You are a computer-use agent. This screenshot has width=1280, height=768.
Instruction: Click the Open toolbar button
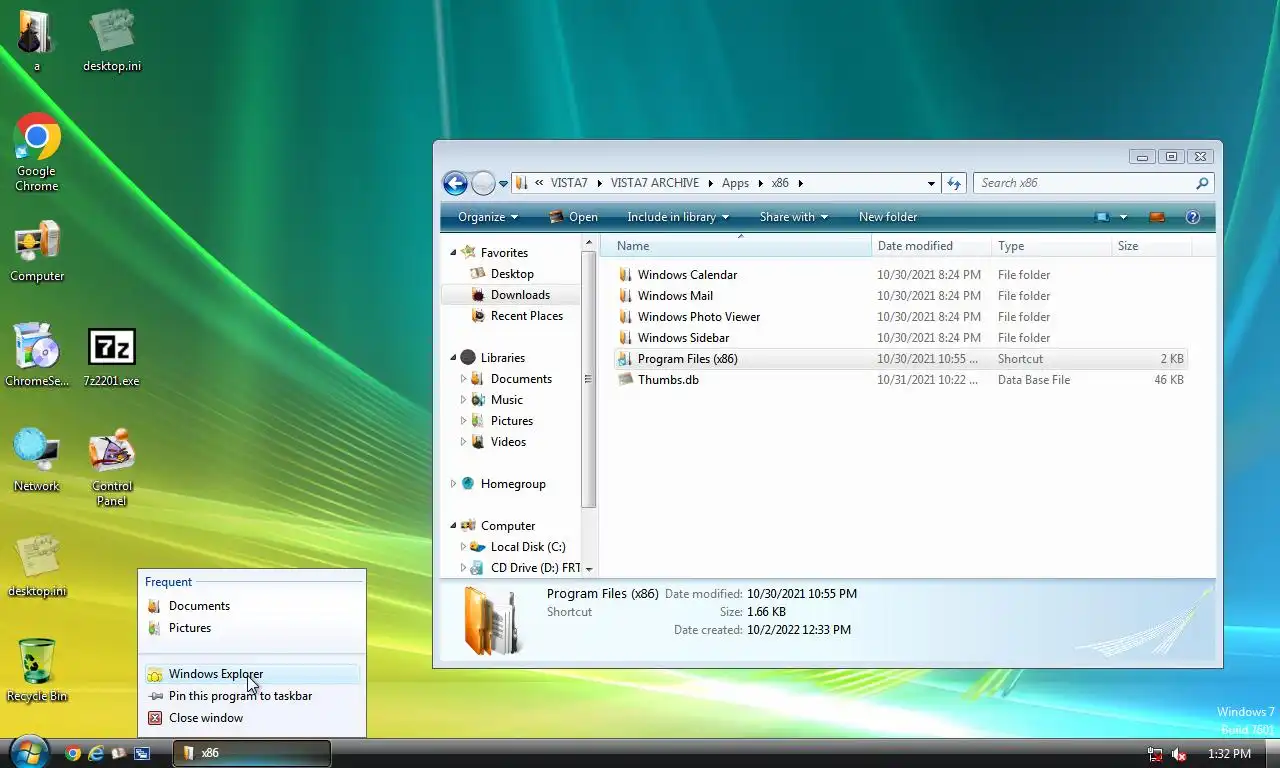pyautogui.click(x=573, y=217)
